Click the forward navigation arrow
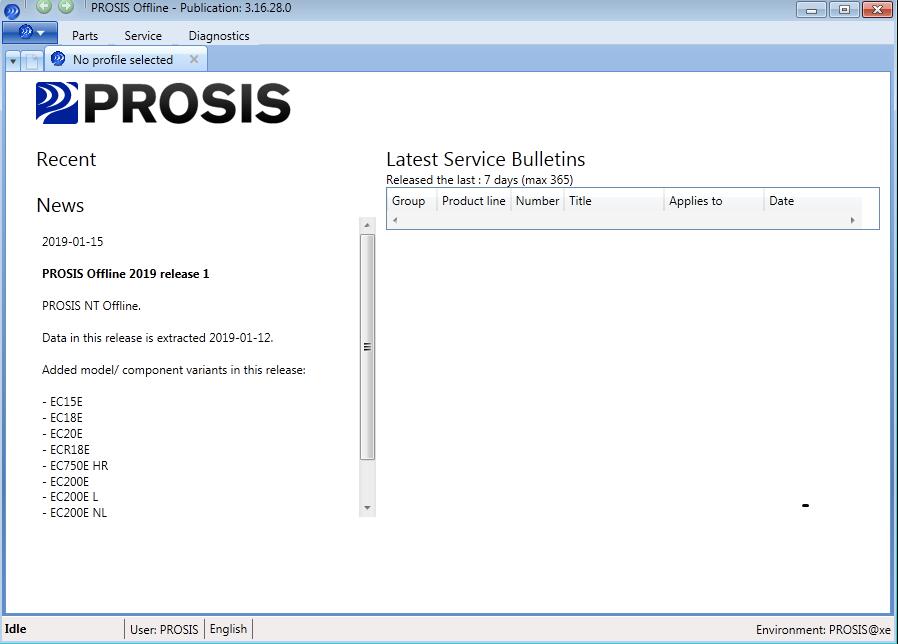The image size is (898, 644). (x=66, y=6)
